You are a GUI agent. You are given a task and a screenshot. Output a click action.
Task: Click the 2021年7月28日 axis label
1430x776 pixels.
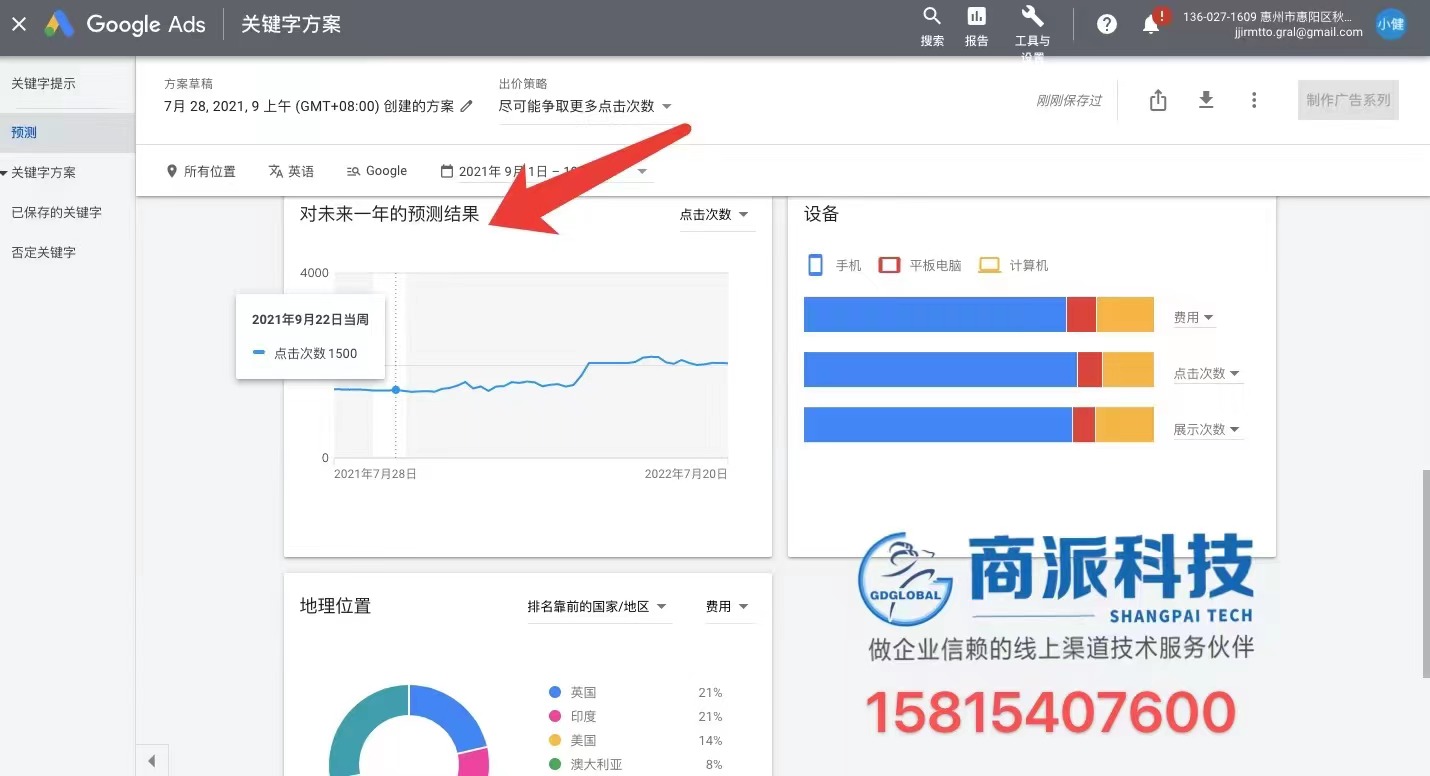click(x=375, y=474)
